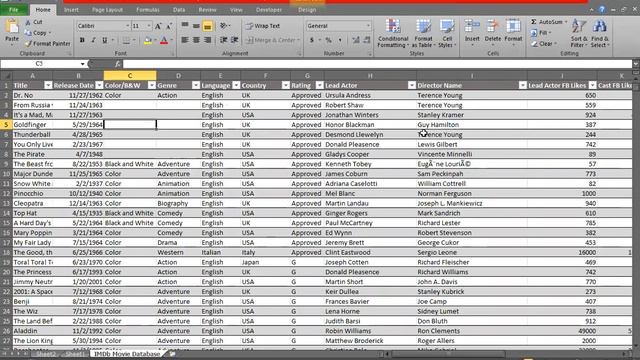Open the Release Date filter dropdown
Screen dimensions: 640x360
point(99,85)
